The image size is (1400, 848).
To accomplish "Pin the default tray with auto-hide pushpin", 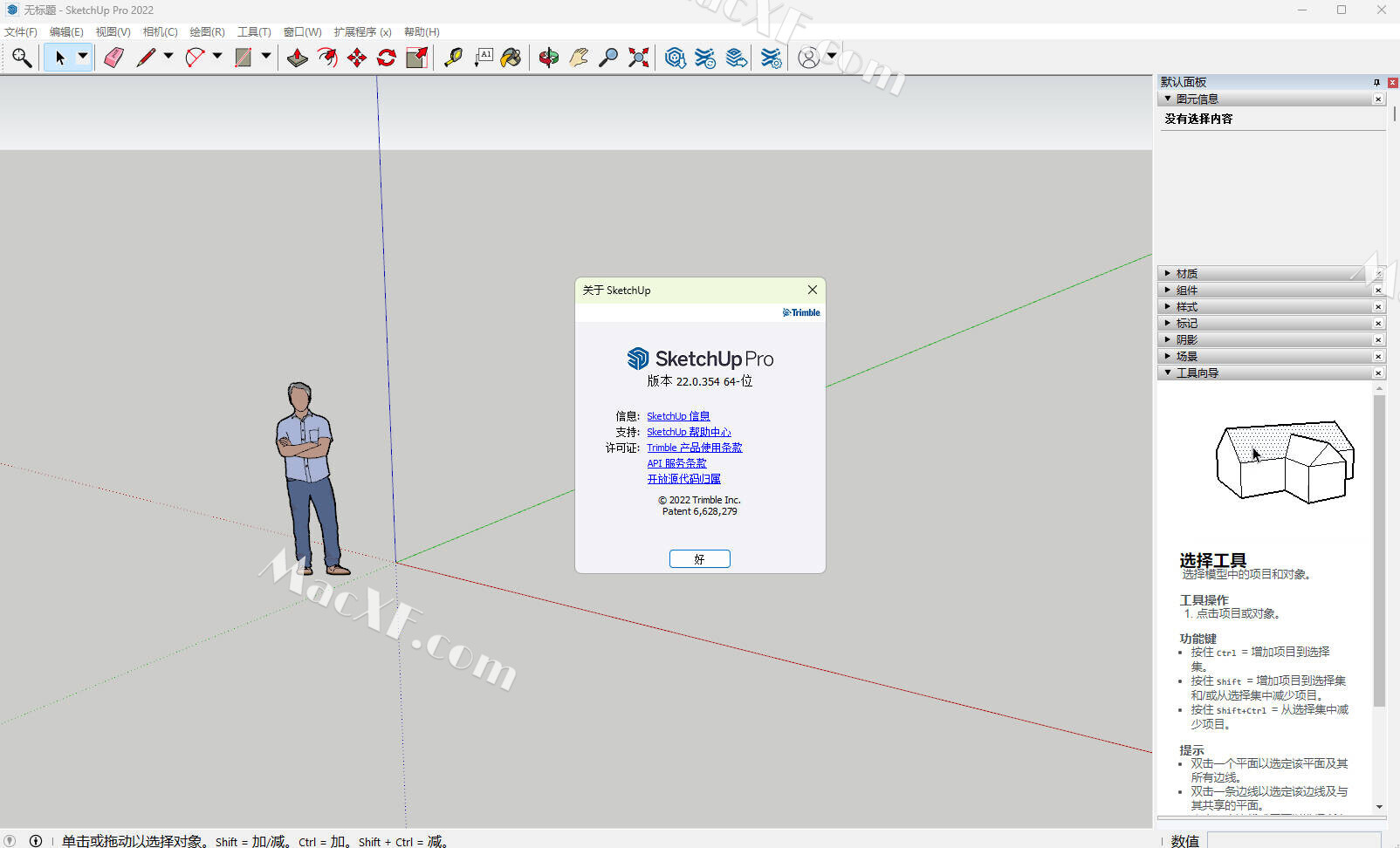I will [1377, 82].
